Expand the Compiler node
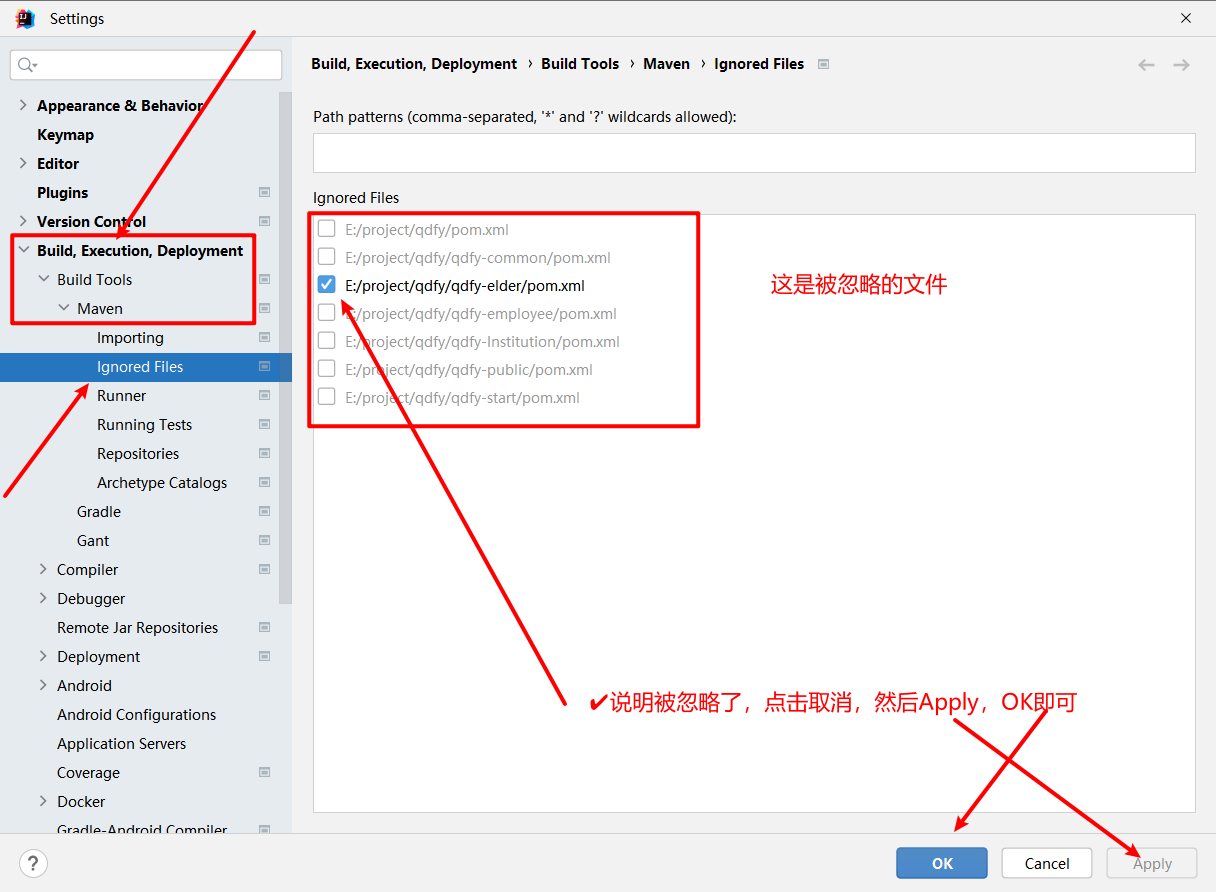1216x892 pixels. tap(43, 569)
